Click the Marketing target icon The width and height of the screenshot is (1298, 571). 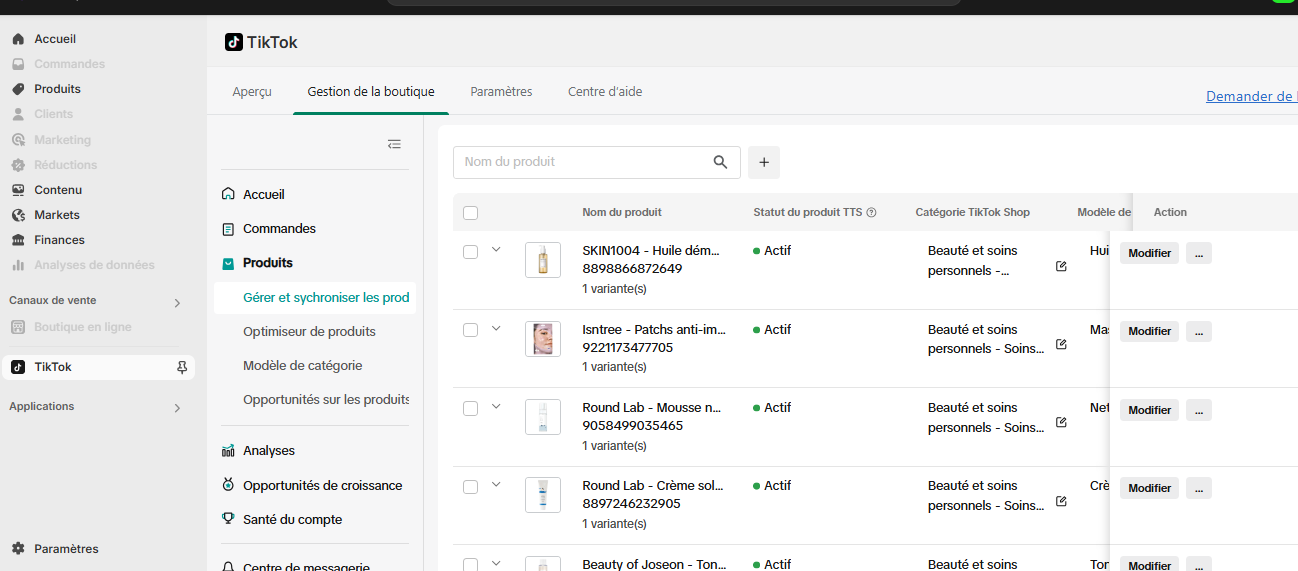tap(18, 140)
